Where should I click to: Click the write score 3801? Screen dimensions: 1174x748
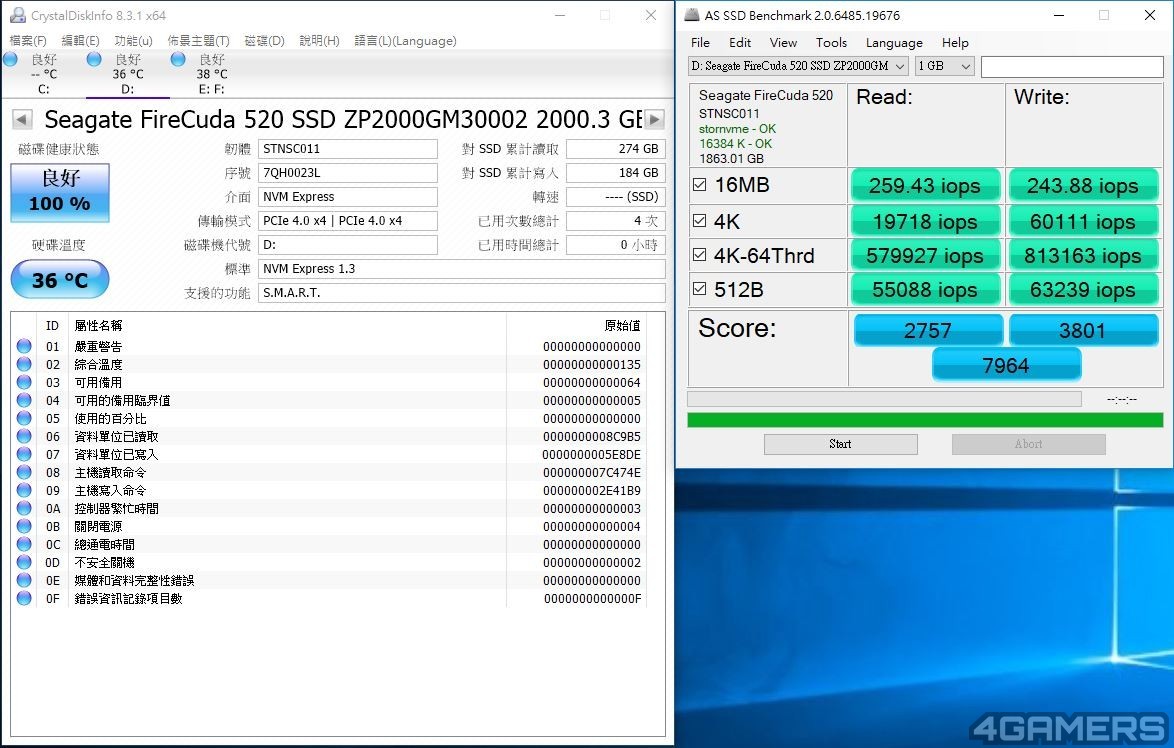(x=1083, y=330)
